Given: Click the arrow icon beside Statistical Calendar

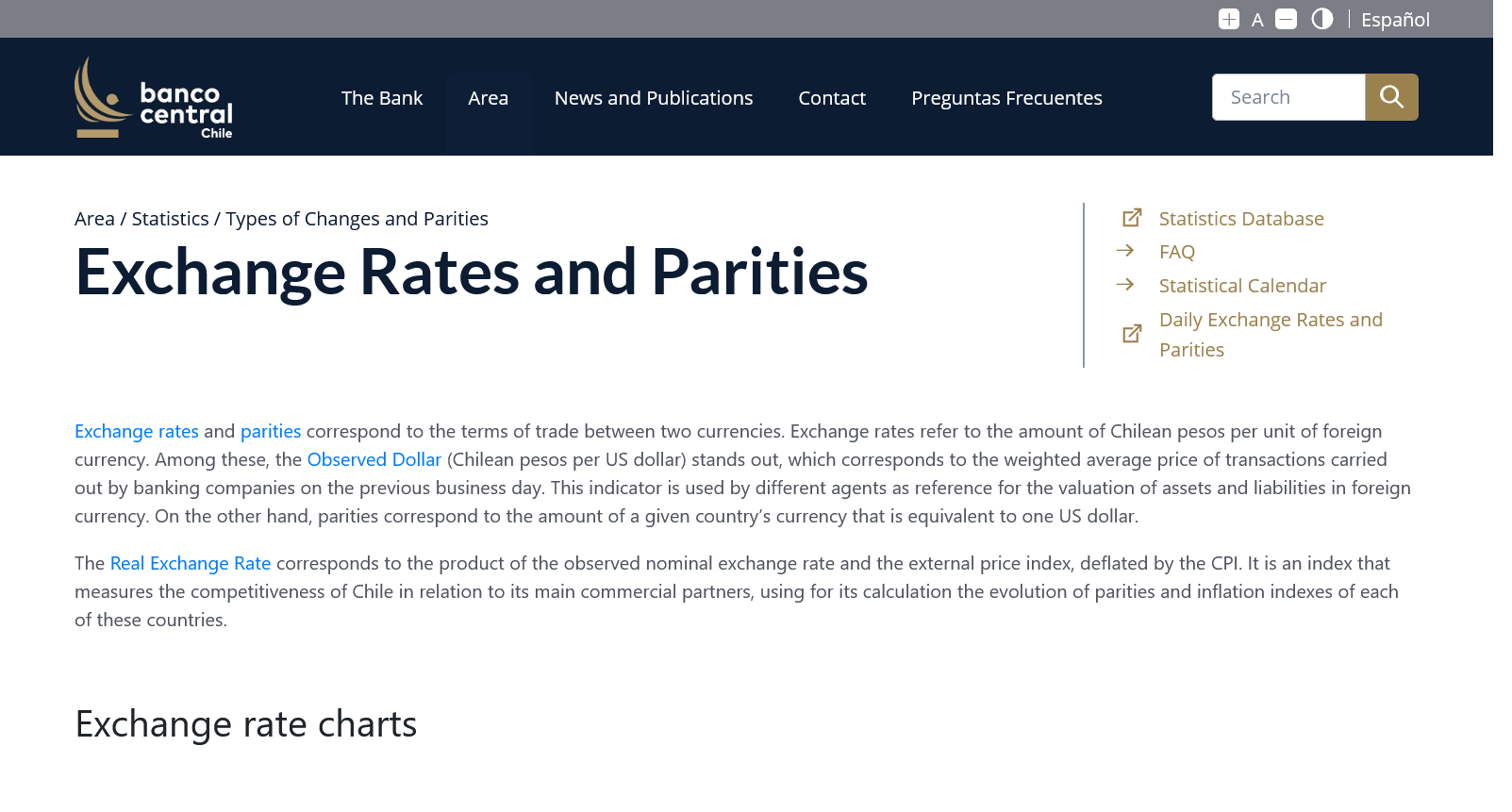Looking at the screenshot, I should [x=1125, y=285].
